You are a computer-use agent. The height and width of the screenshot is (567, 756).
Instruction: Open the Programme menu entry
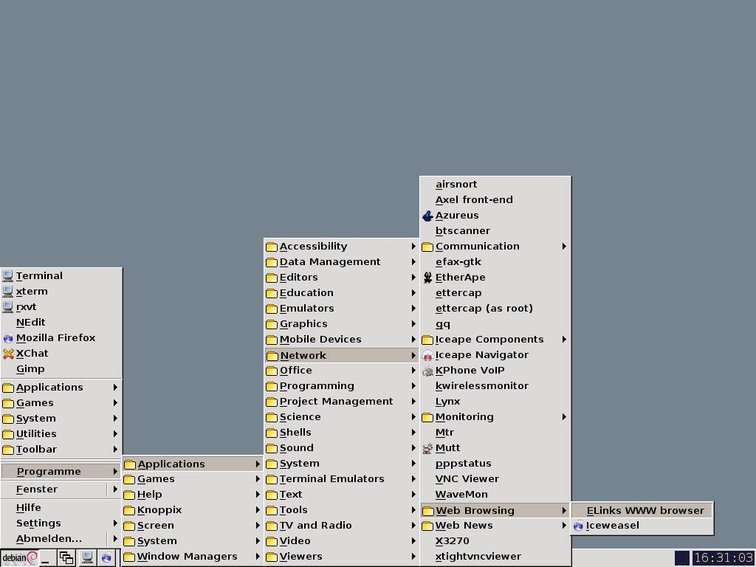(x=61, y=472)
